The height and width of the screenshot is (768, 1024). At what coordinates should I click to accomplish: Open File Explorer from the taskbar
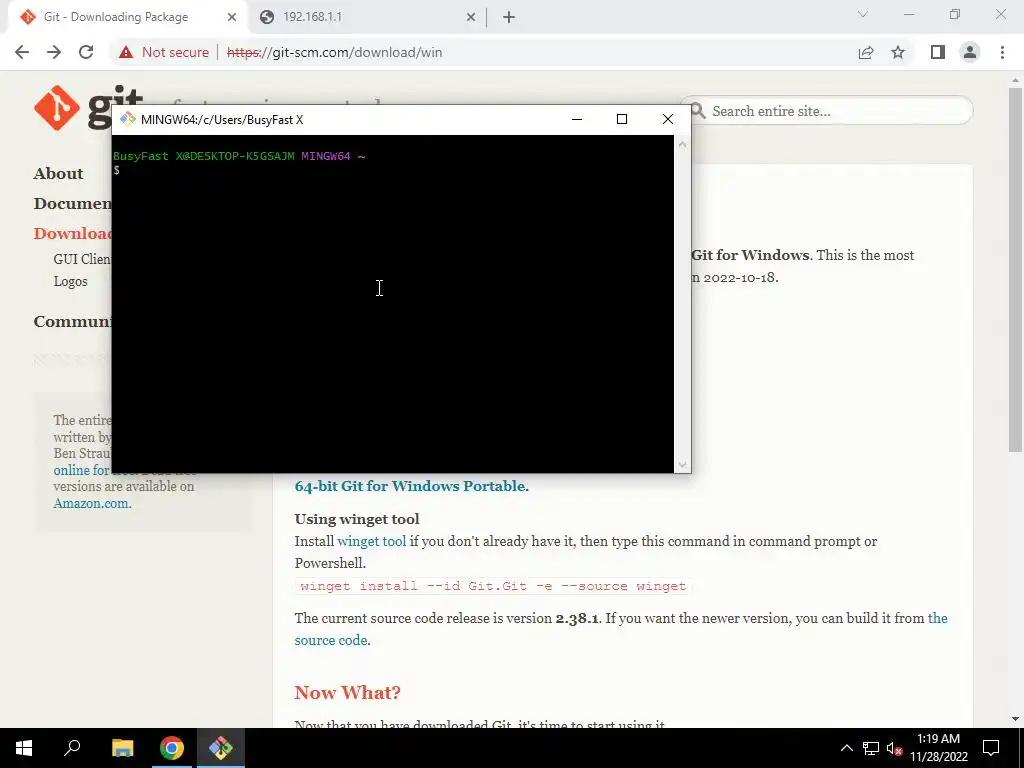point(122,748)
